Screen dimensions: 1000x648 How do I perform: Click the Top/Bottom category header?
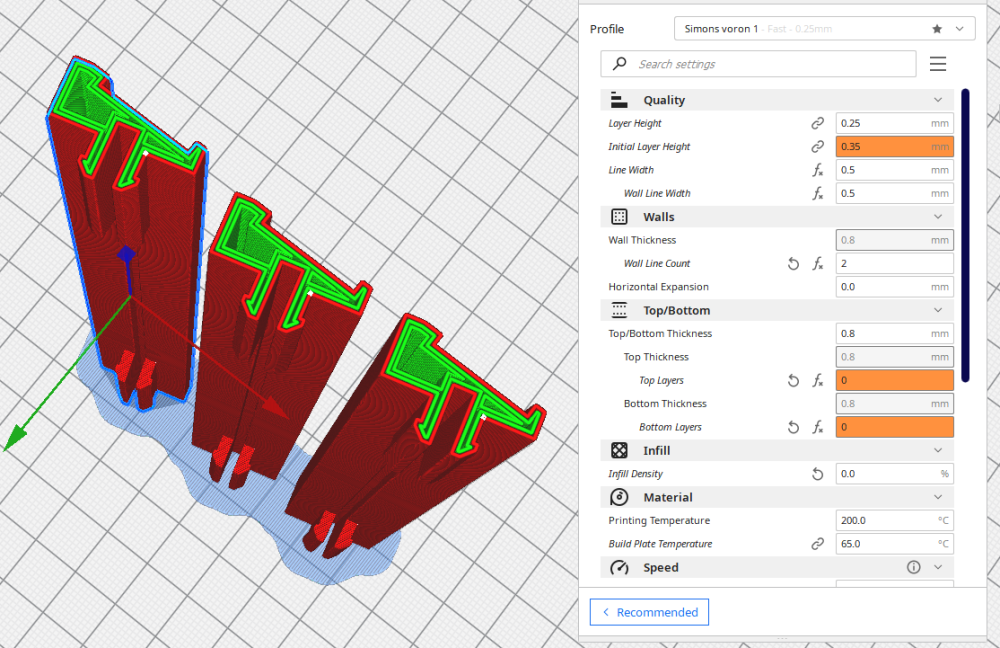[777, 311]
